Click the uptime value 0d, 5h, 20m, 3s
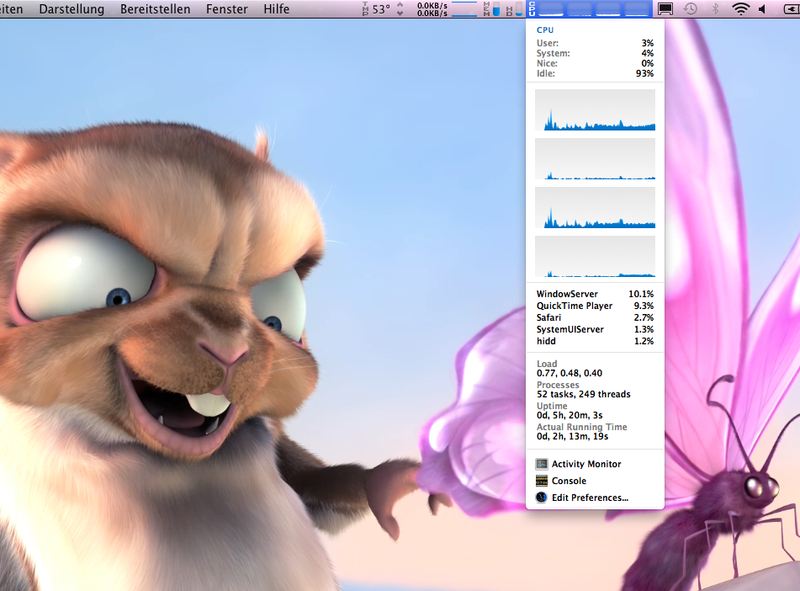The height and width of the screenshot is (591, 800). click(569, 415)
